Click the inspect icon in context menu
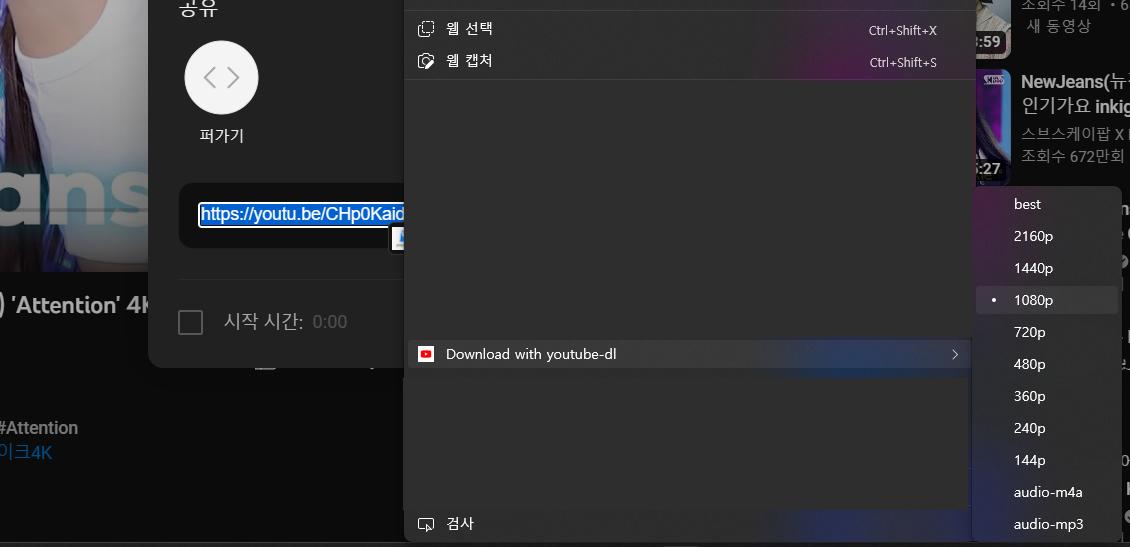 [x=426, y=524]
